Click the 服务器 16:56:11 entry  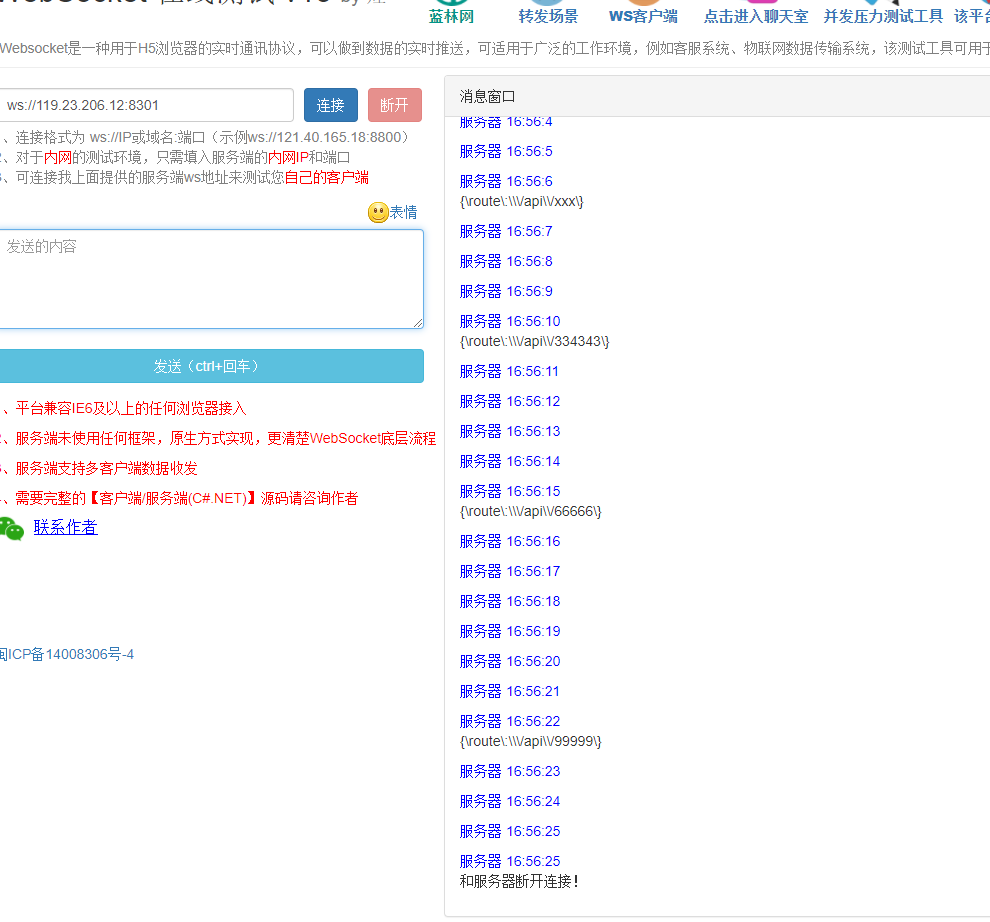(x=510, y=371)
